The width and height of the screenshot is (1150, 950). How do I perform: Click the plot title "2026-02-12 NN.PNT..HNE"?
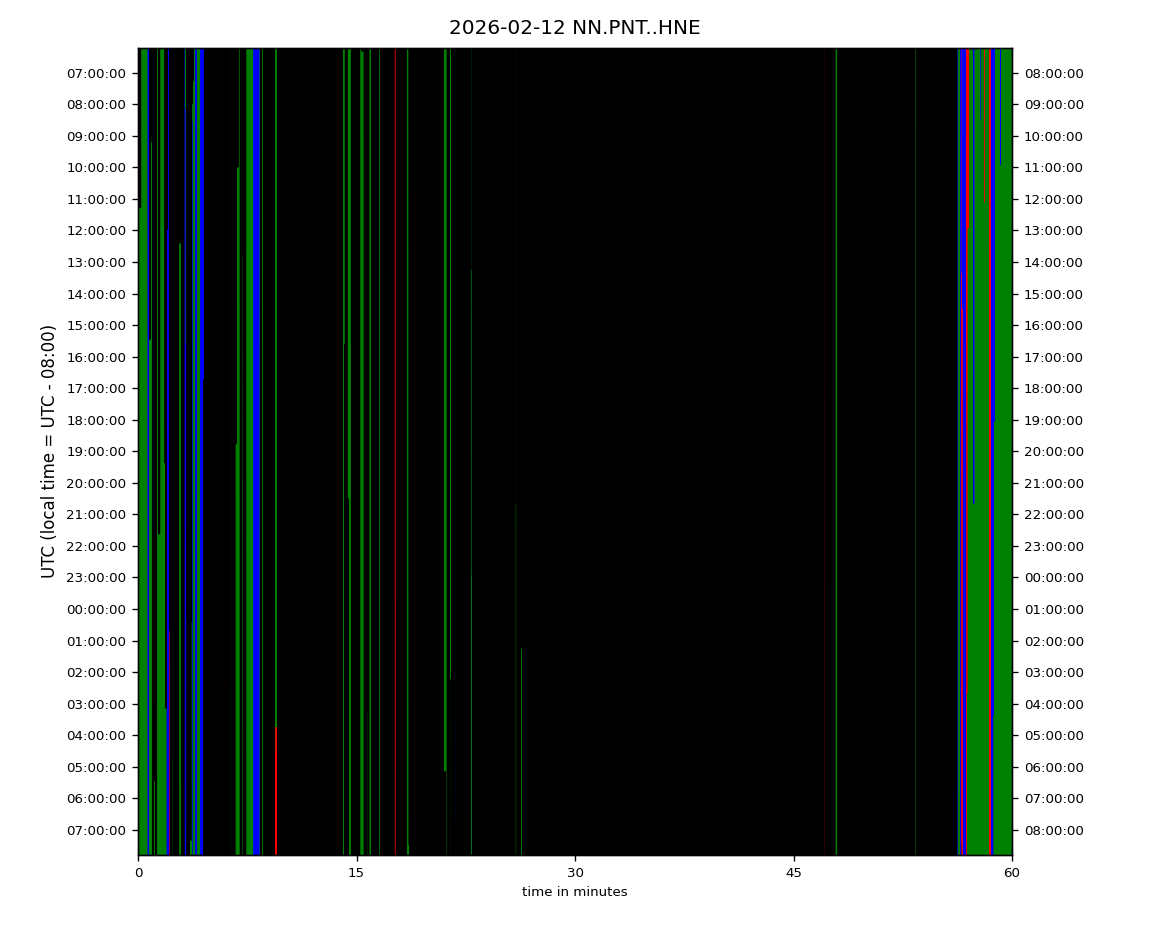click(x=574, y=28)
